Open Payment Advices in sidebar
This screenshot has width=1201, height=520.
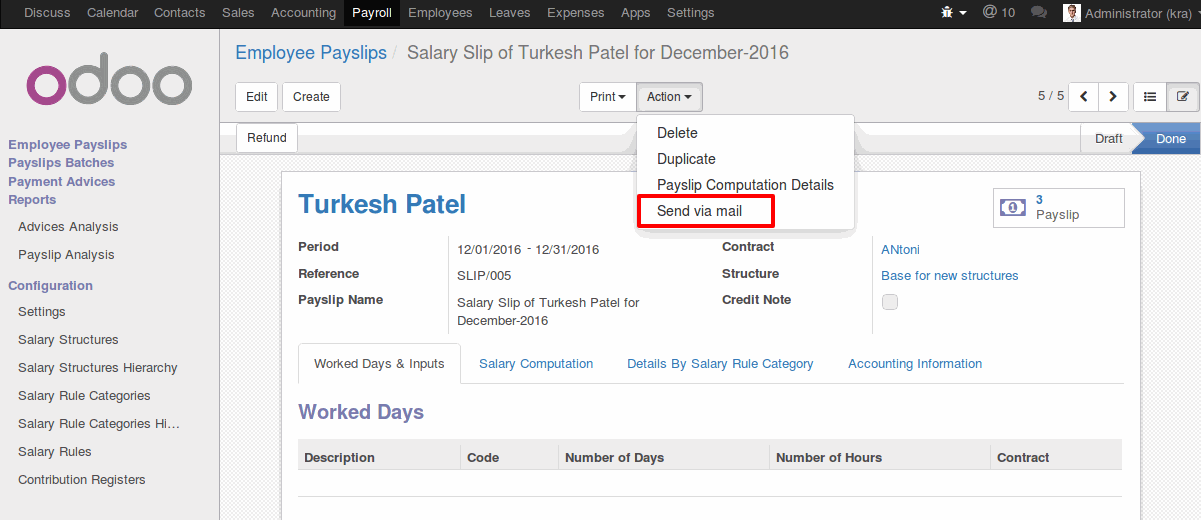62,182
